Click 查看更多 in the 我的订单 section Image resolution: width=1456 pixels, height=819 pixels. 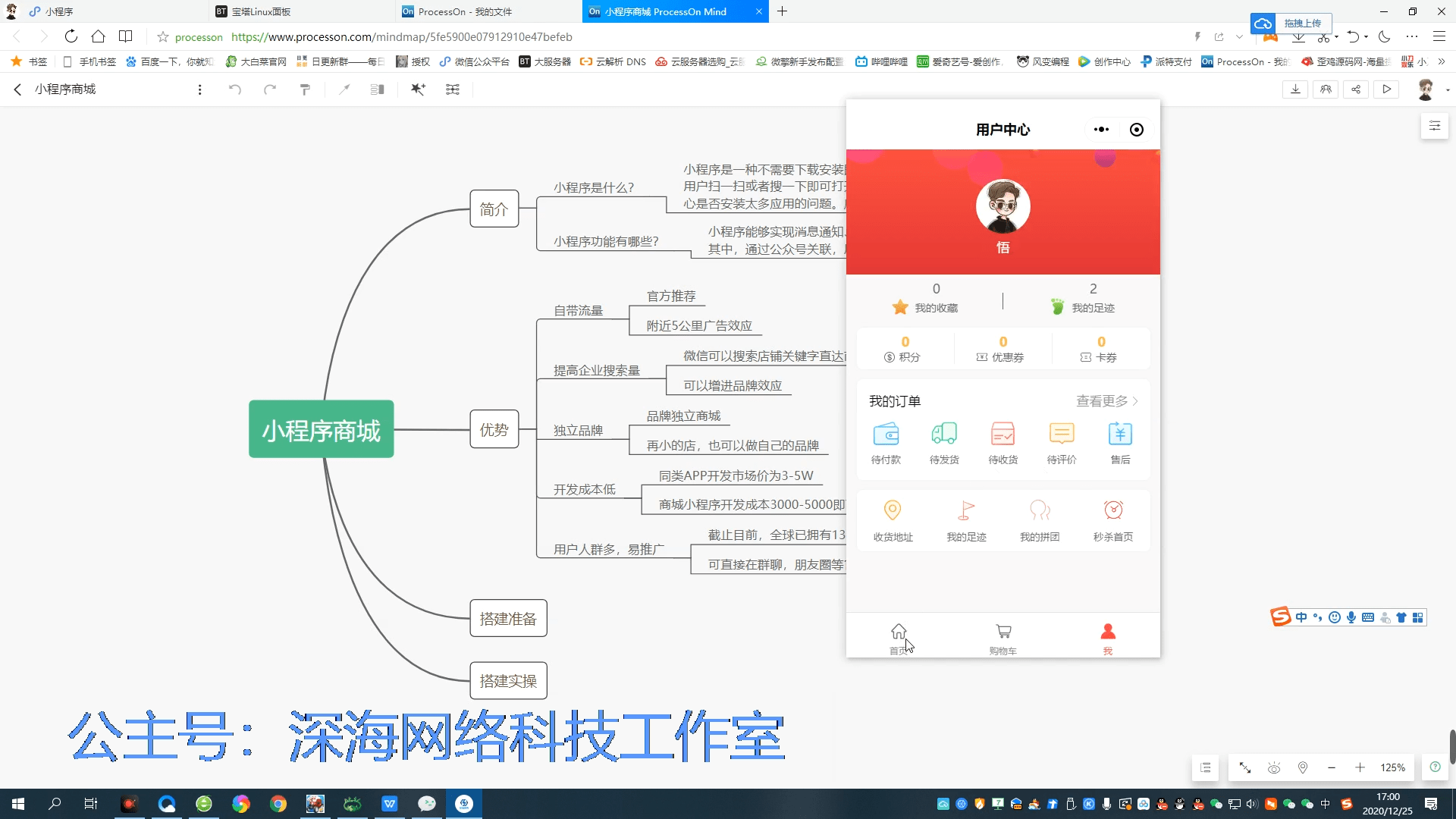1107,401
